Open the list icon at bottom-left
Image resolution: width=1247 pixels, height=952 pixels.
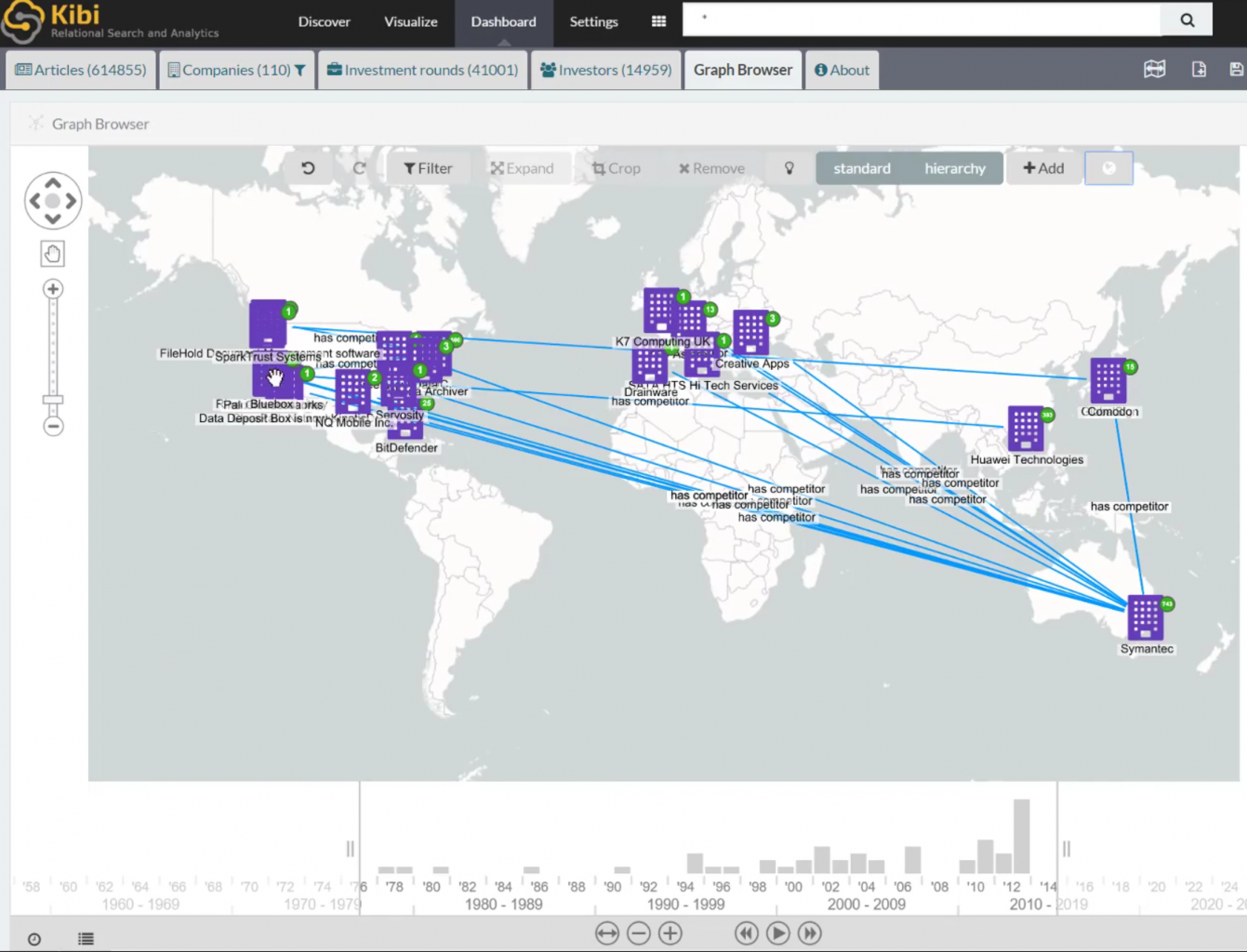coord(86,939)
